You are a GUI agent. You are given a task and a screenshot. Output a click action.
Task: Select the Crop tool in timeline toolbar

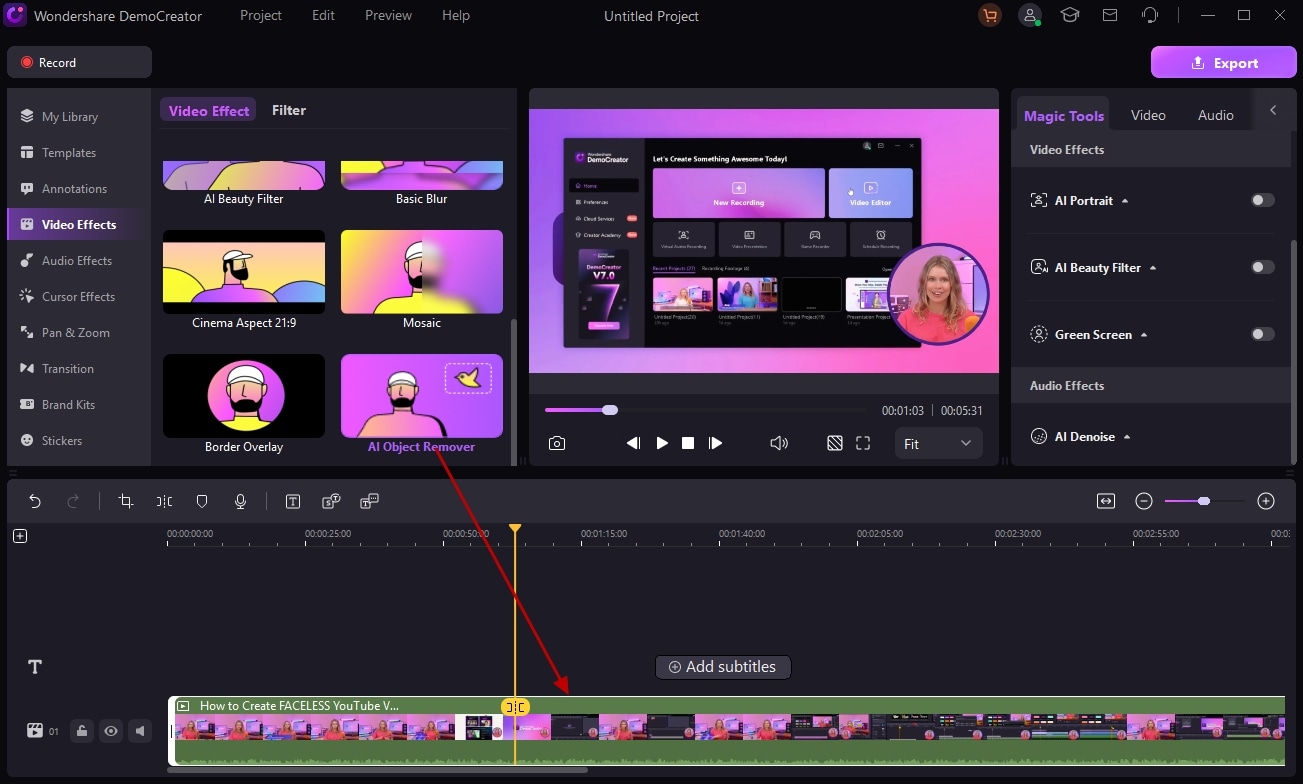tap(126, 501)
